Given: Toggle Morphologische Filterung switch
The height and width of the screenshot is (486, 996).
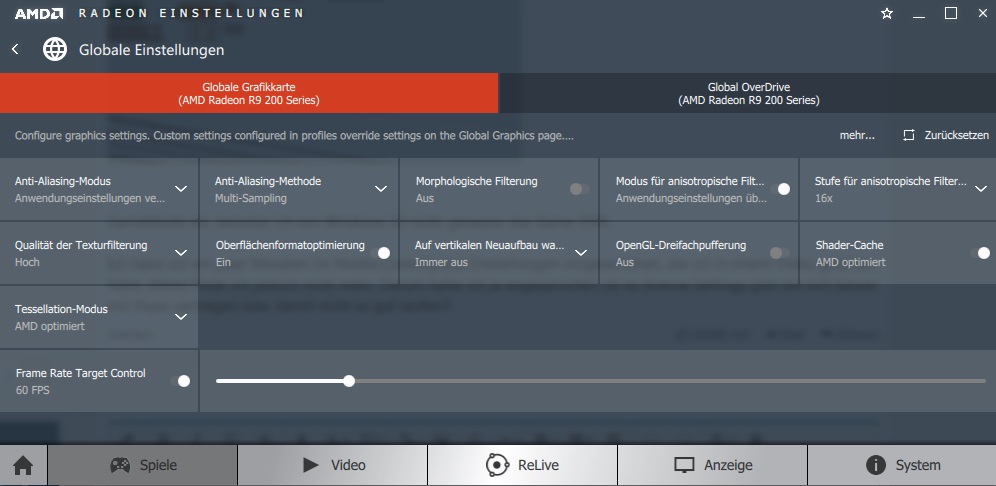Looking at the screenshot, I should 579,189.
